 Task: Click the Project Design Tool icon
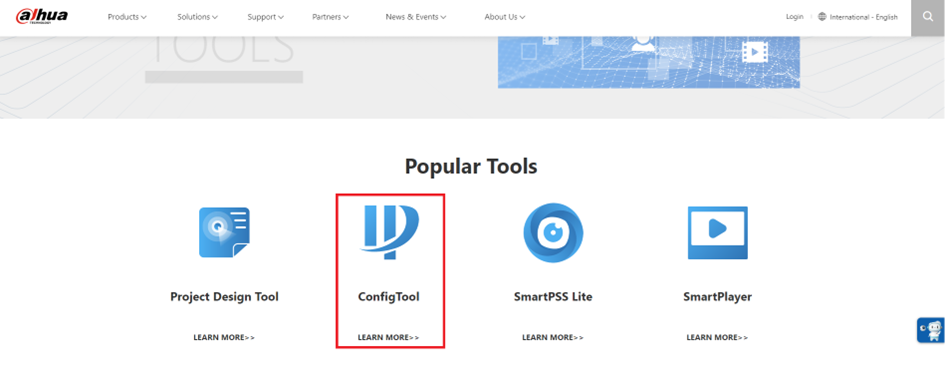tap(224, 233)
